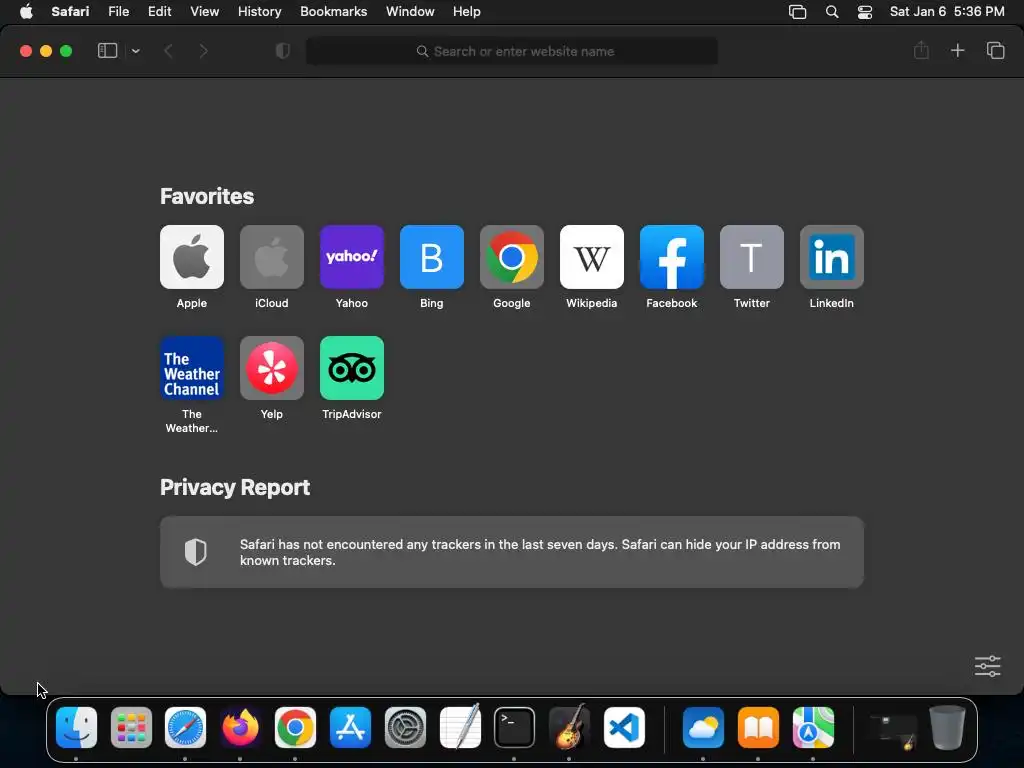Open Terminal from the Dock
The width and height of the screenshot is (1024, 768).
click(515, 728)
